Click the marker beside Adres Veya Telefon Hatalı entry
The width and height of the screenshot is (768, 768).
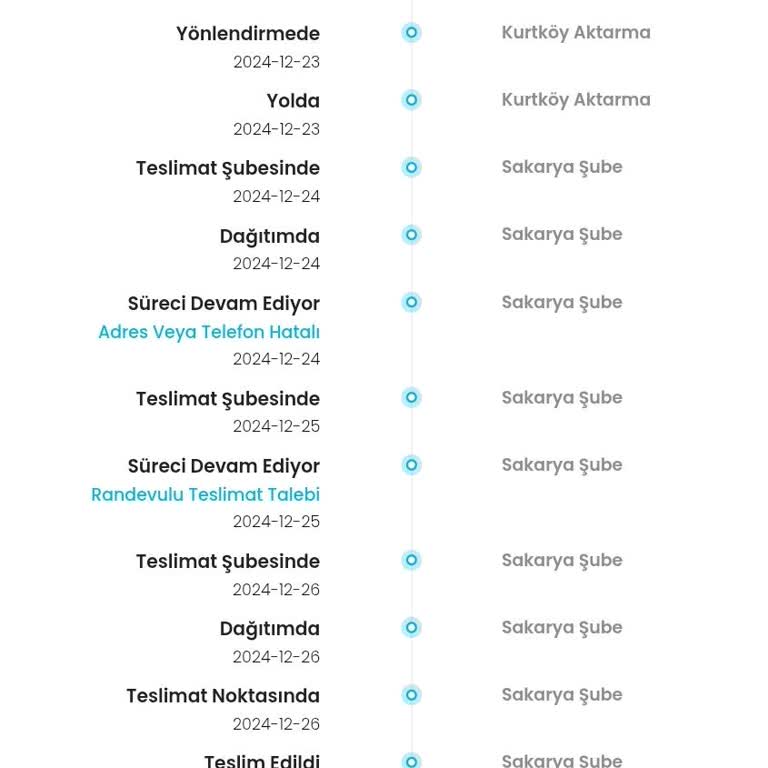click(x=411, y=302)
